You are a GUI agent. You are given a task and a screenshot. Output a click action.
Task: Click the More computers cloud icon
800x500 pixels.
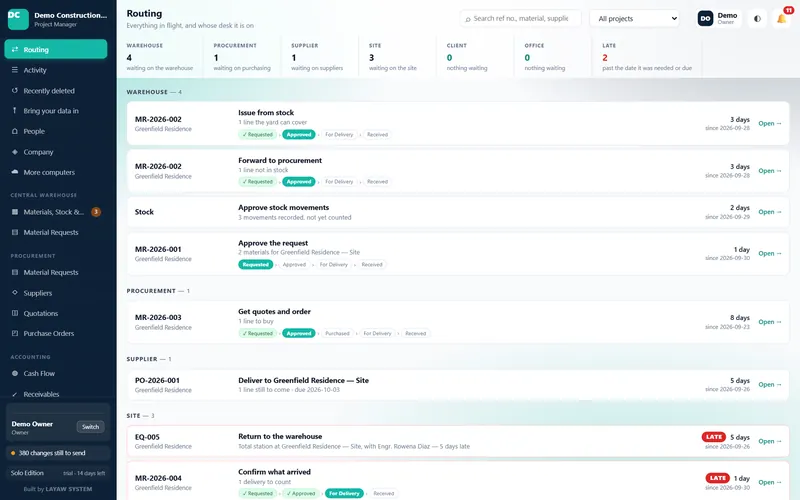(15, 172)
